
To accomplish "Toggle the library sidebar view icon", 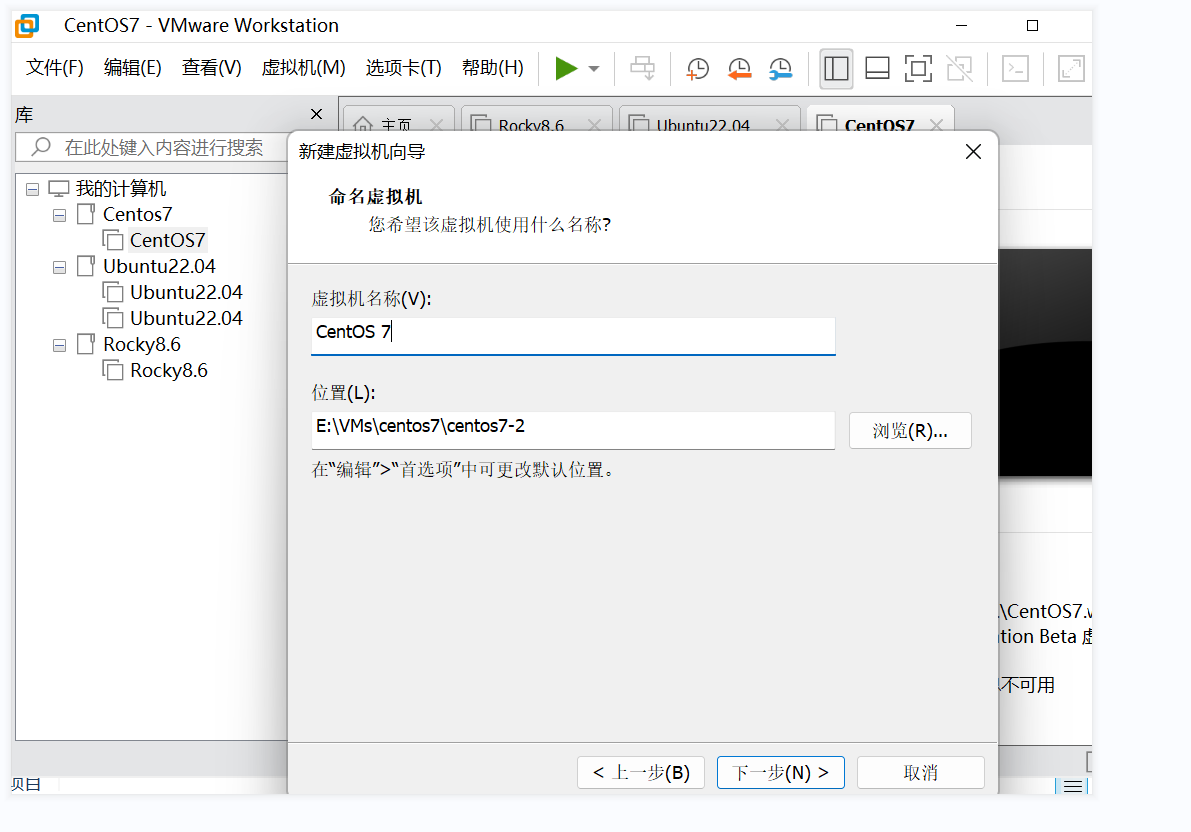I will [x=836, y=68].
